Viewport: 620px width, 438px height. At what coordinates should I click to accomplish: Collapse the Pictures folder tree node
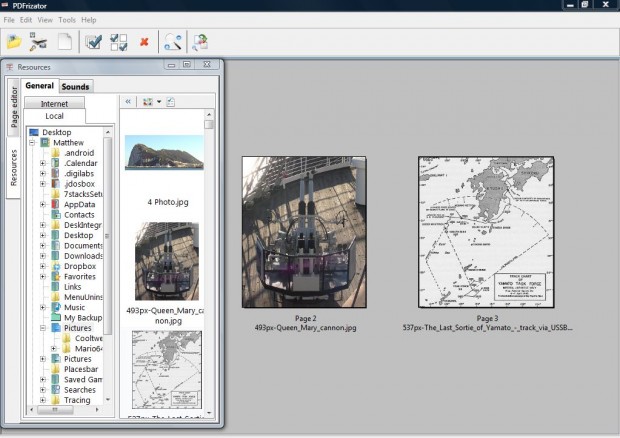click(43, 328)
